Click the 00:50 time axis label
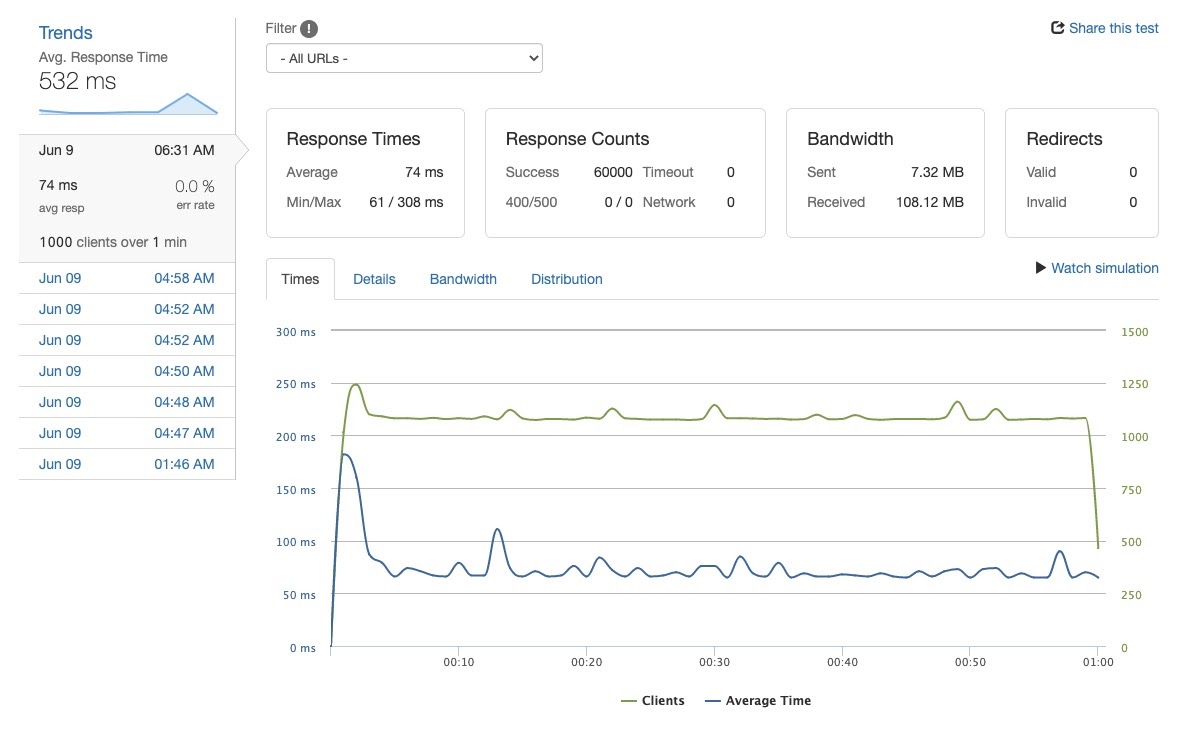1177x731 pixels. pyautogui.click(x=970, y=662)
